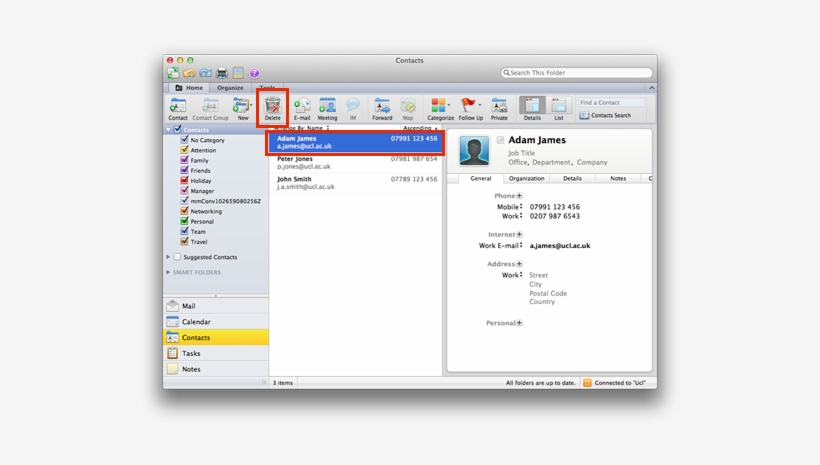Select Peter Jones contact

(356, 163)
